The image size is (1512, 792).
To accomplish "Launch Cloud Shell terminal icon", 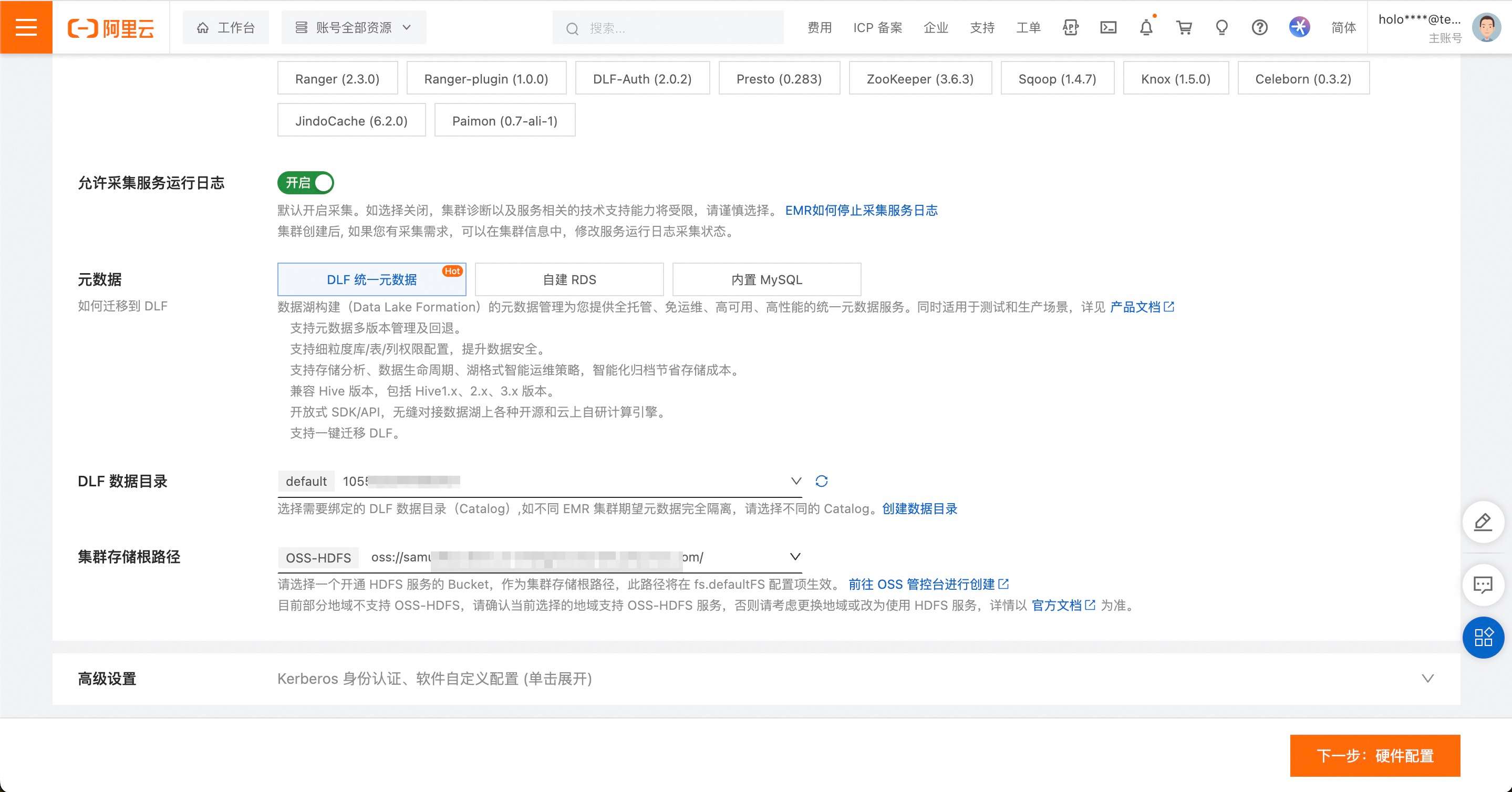I will [1108, 28].
